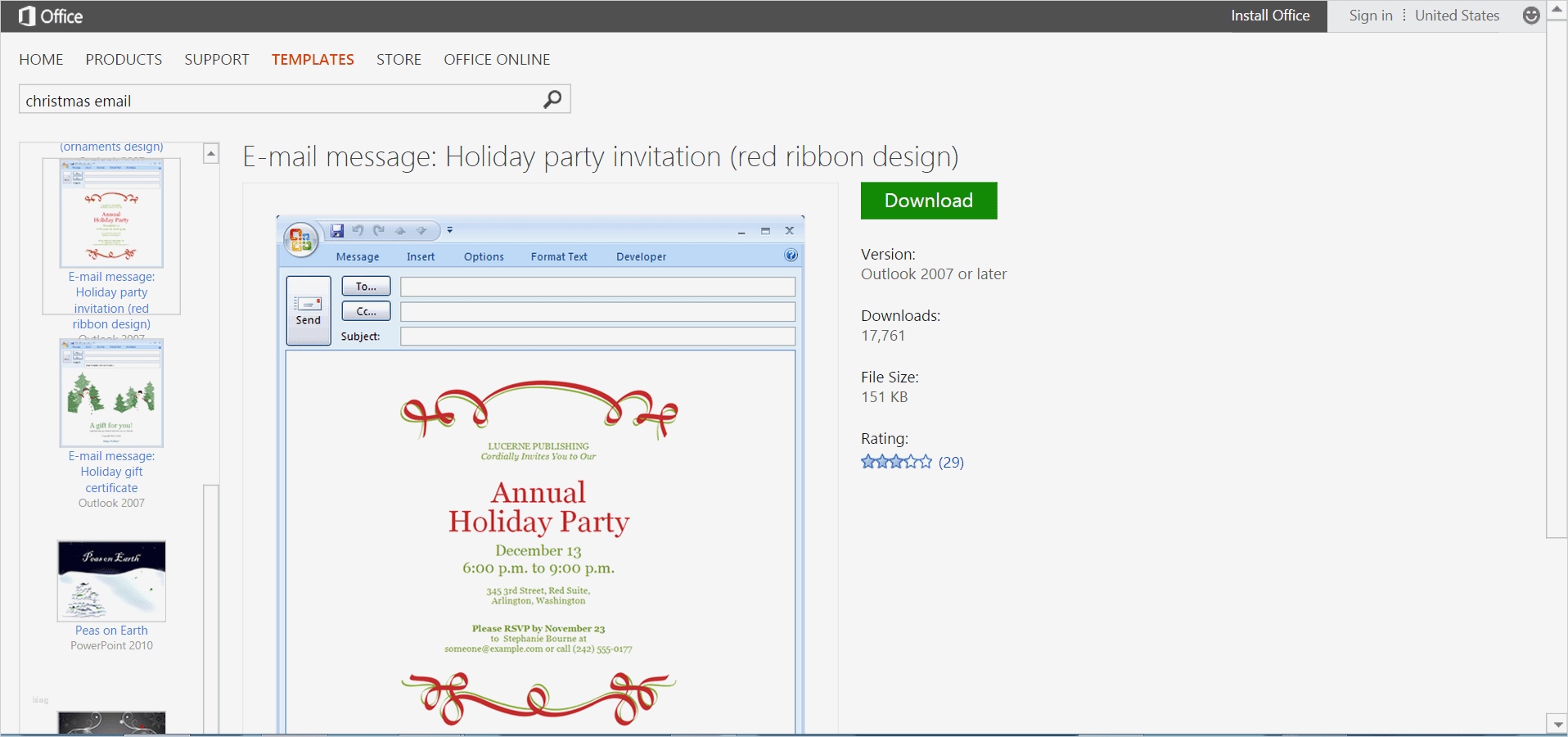Click the Office logo in the top bar
Viewport: 1568px width, 737px height.
point(49,16)
